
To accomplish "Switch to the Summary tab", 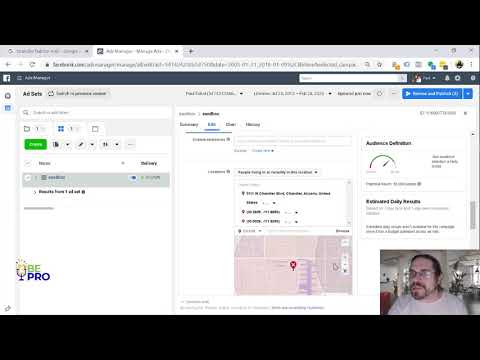I will [189, 124].
